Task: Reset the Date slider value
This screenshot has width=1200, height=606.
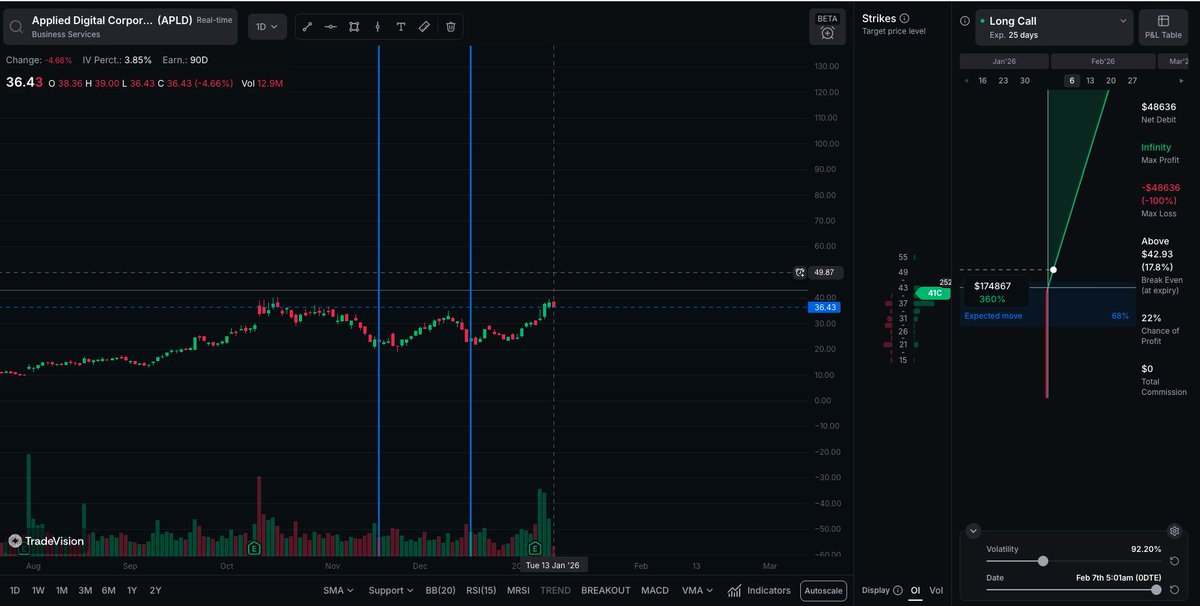Action: coord(1174,589)
